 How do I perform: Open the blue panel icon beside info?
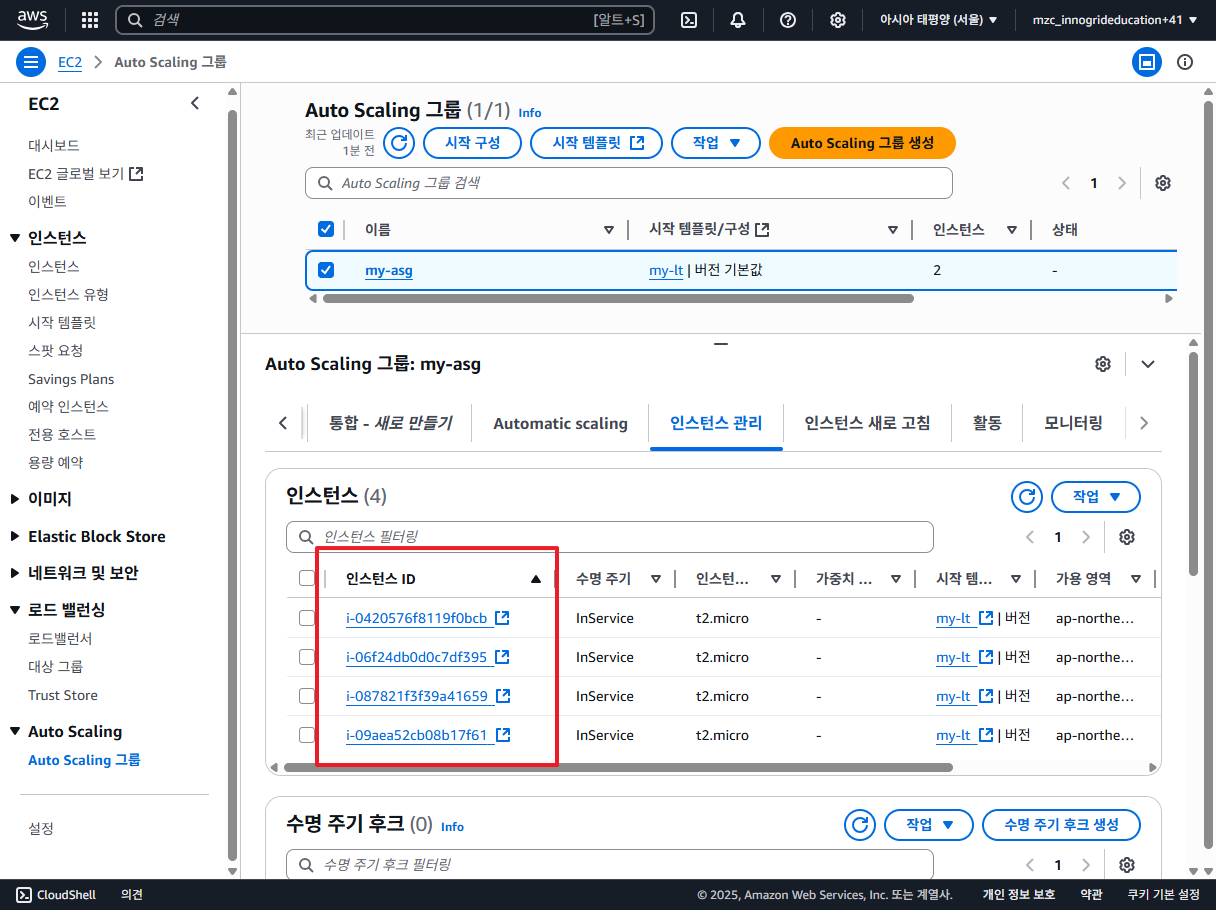[x=1147, y=62]
